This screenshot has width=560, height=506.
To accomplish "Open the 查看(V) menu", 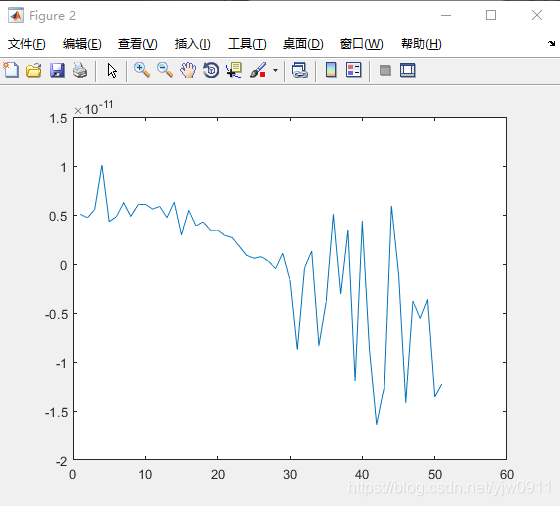I will click(x=138, y=44).
